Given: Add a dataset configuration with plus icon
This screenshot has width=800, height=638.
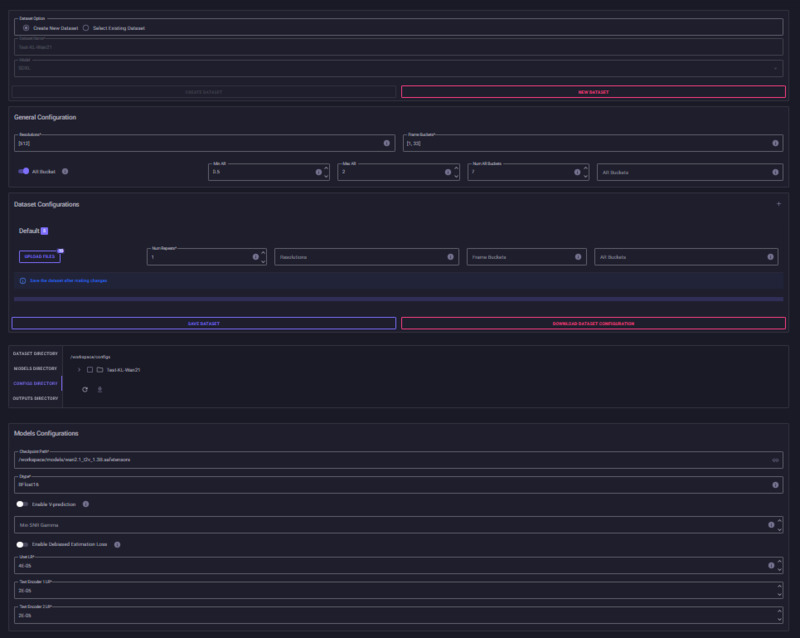Looking at the screenshot, I should (778, 204).
